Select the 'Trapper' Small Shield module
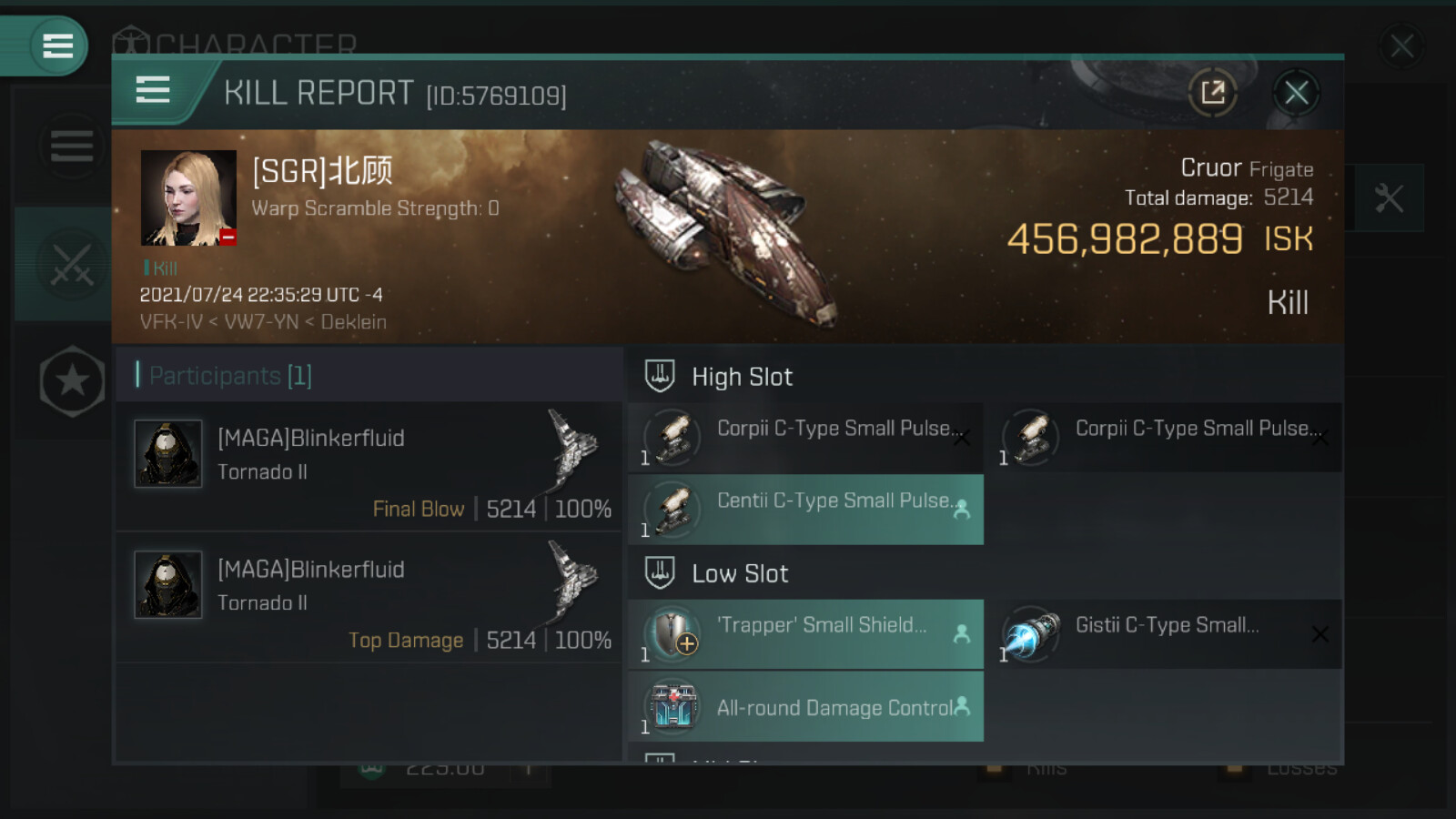This screenshot has width=1456, height=819. 805,634
